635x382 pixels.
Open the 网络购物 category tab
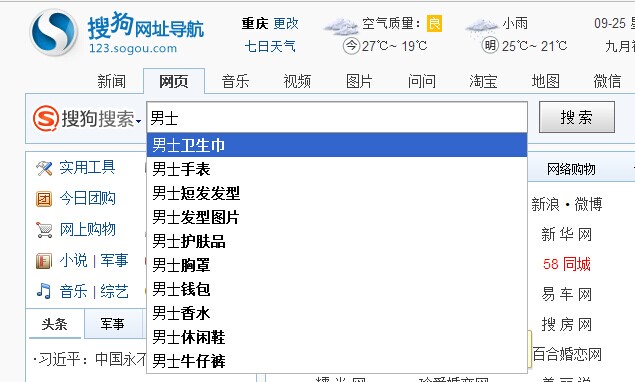click(x=571, y=169)
